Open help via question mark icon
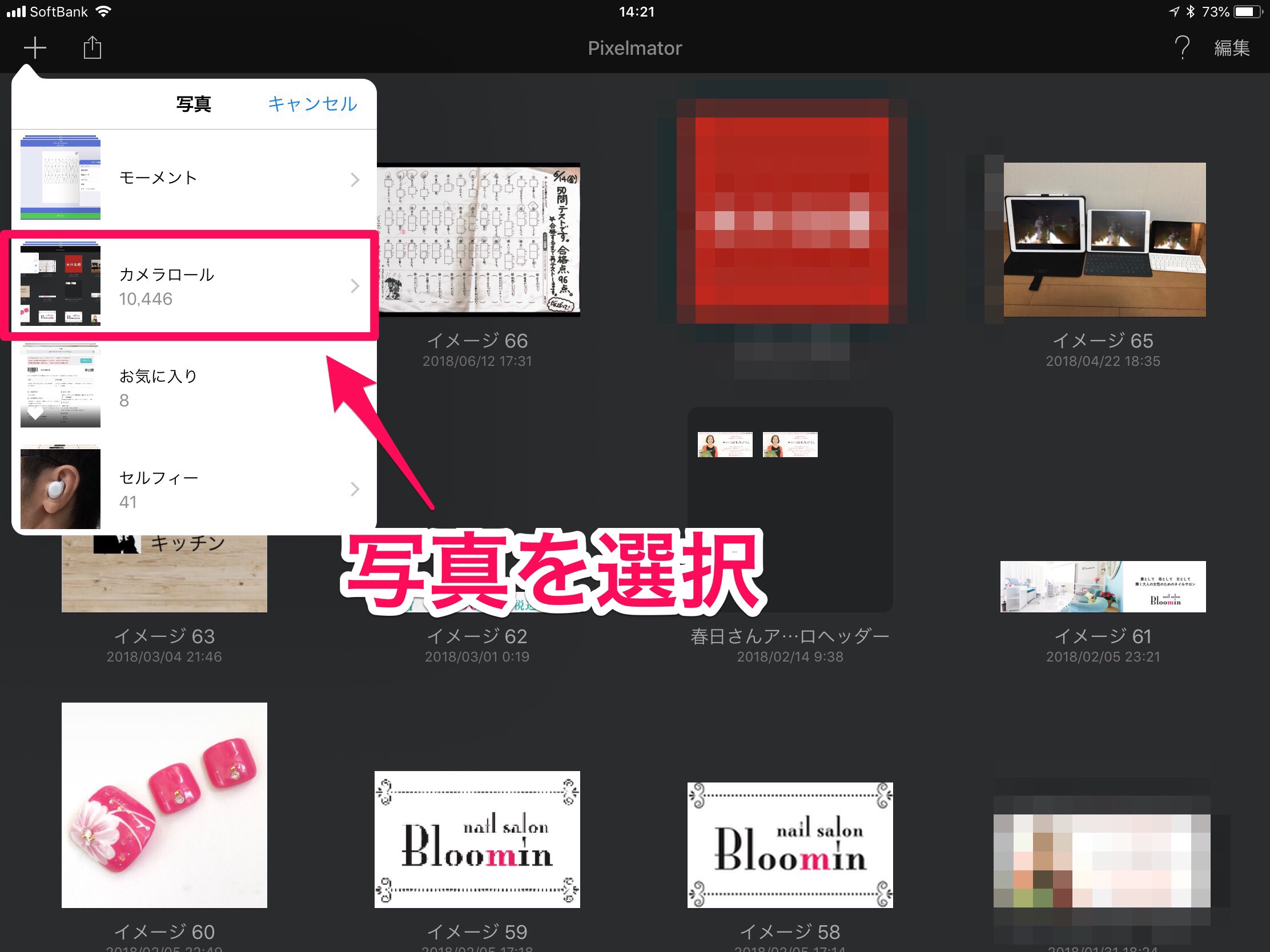This screenshot has height=952, width=1270. tap(1181, 47)
